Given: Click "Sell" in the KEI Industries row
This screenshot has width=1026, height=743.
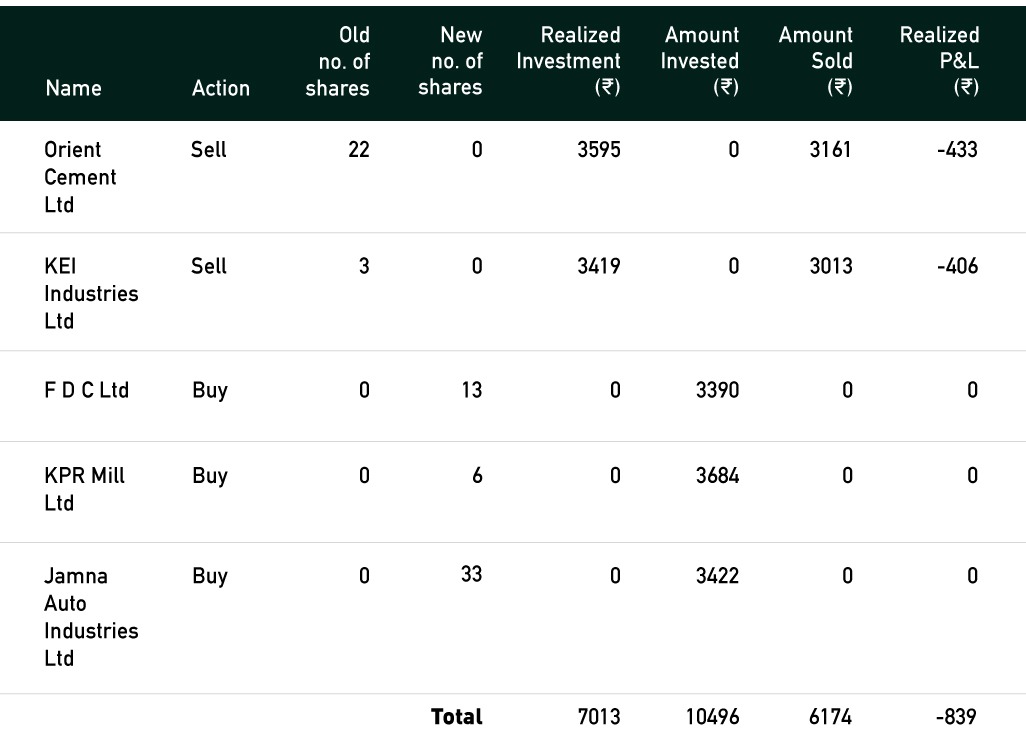Looking at the screenshot, I should (x=209, y=266).
